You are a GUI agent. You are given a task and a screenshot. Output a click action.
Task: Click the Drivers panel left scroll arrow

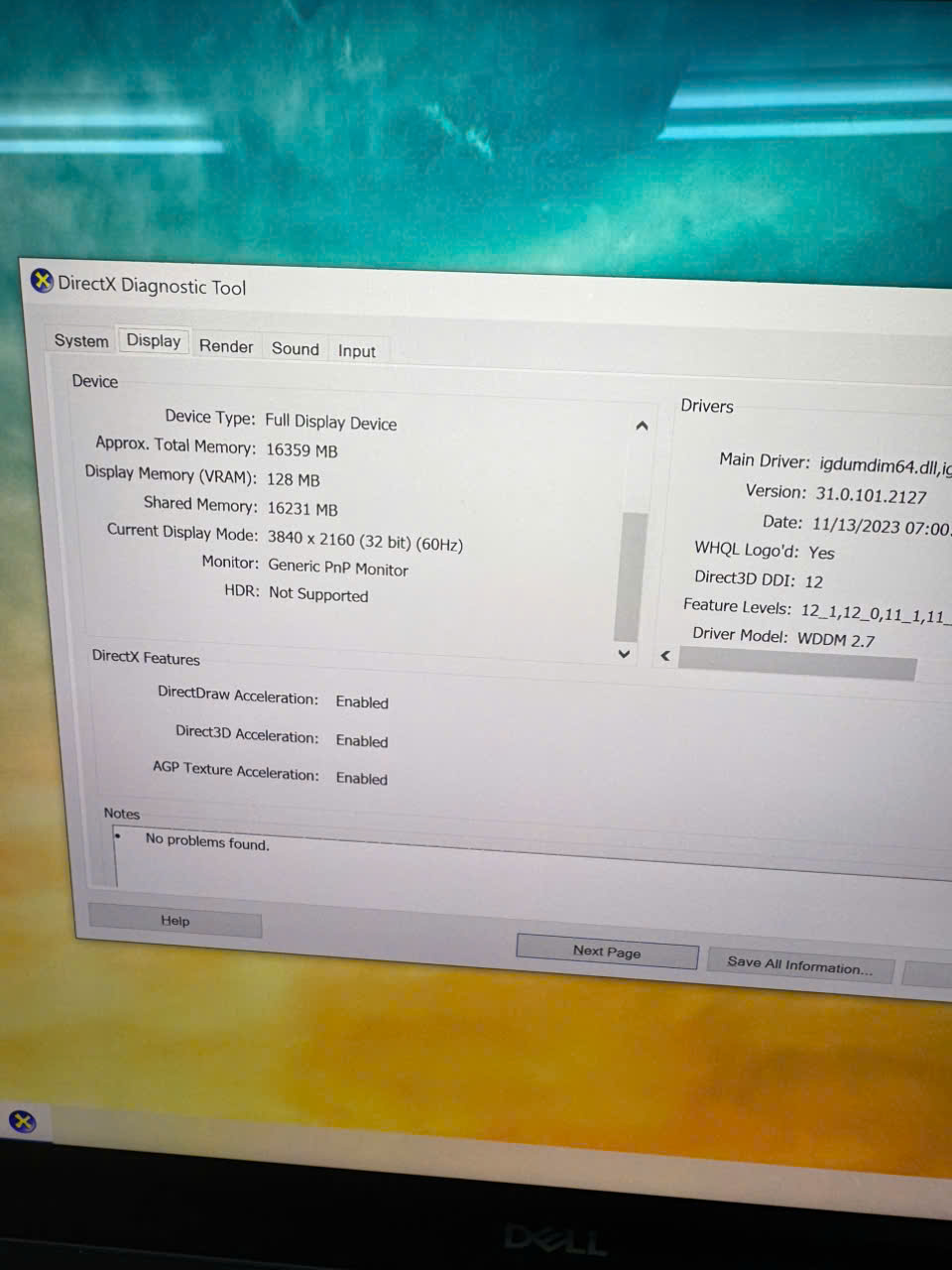coord(665,656)
